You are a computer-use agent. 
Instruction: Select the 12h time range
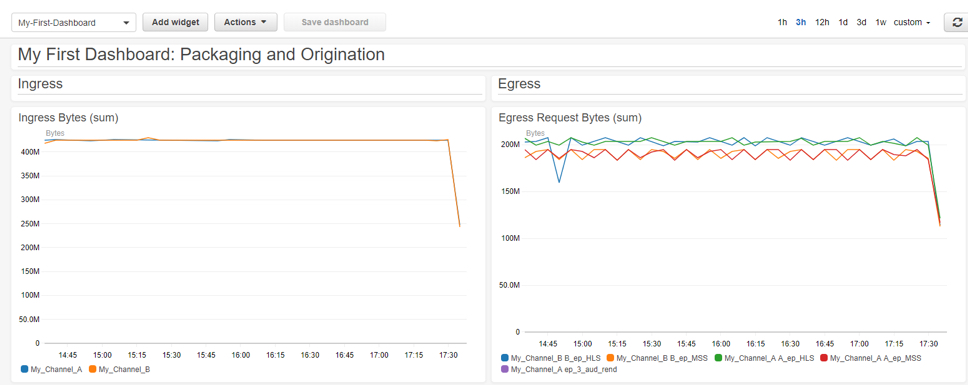pyautogui.click(x=822, y=22)
